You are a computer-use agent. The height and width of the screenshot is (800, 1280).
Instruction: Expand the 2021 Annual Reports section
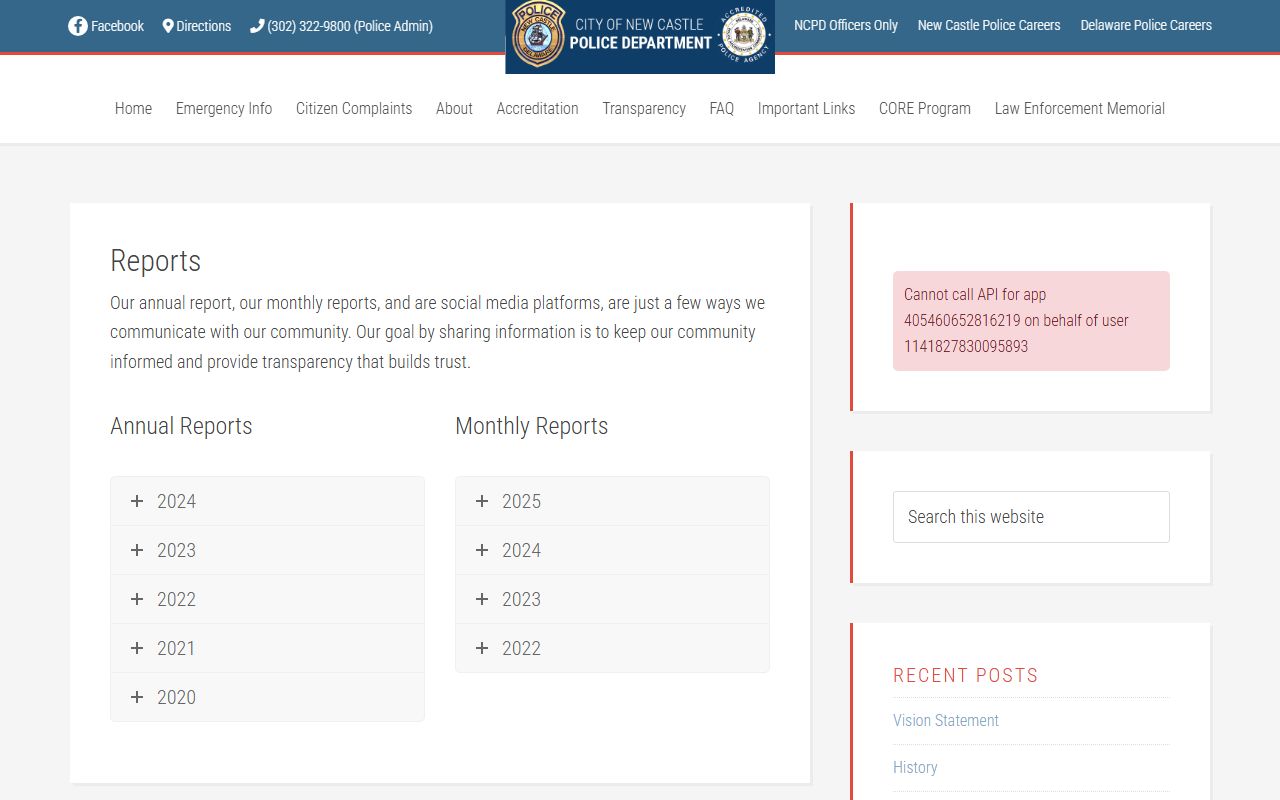click(267, 648)
